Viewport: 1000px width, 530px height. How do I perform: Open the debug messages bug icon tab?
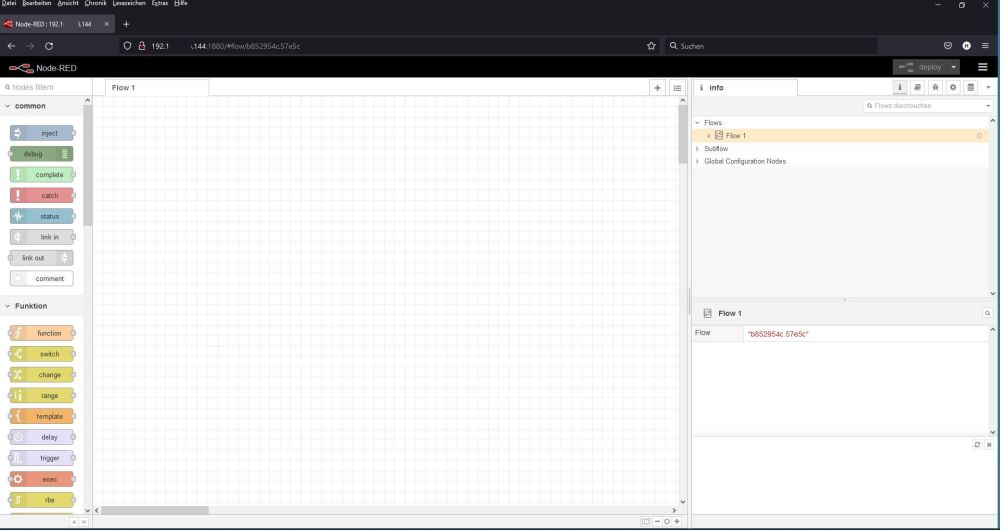point(935,88)
